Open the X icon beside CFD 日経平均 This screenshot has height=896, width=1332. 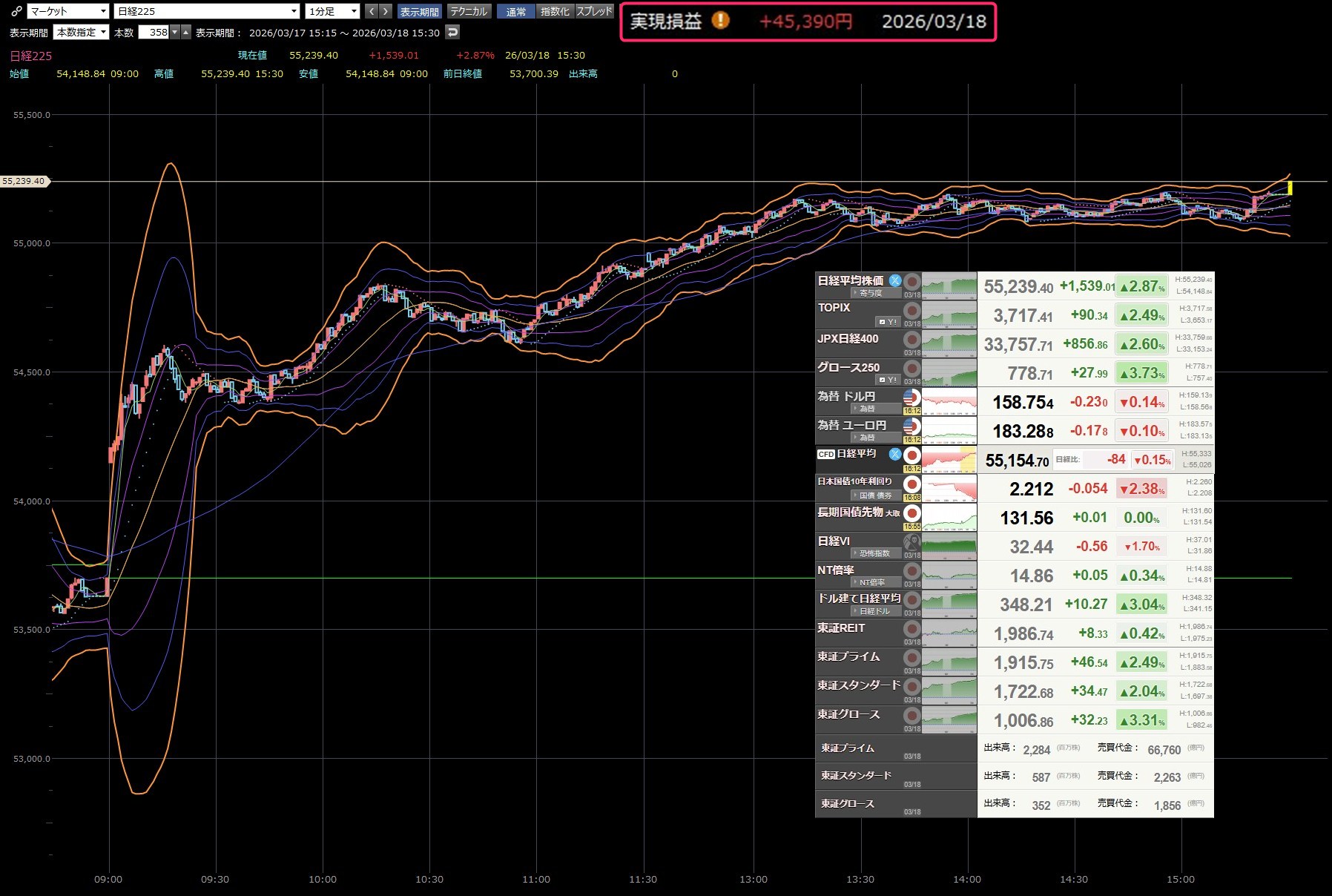(895, 454)
